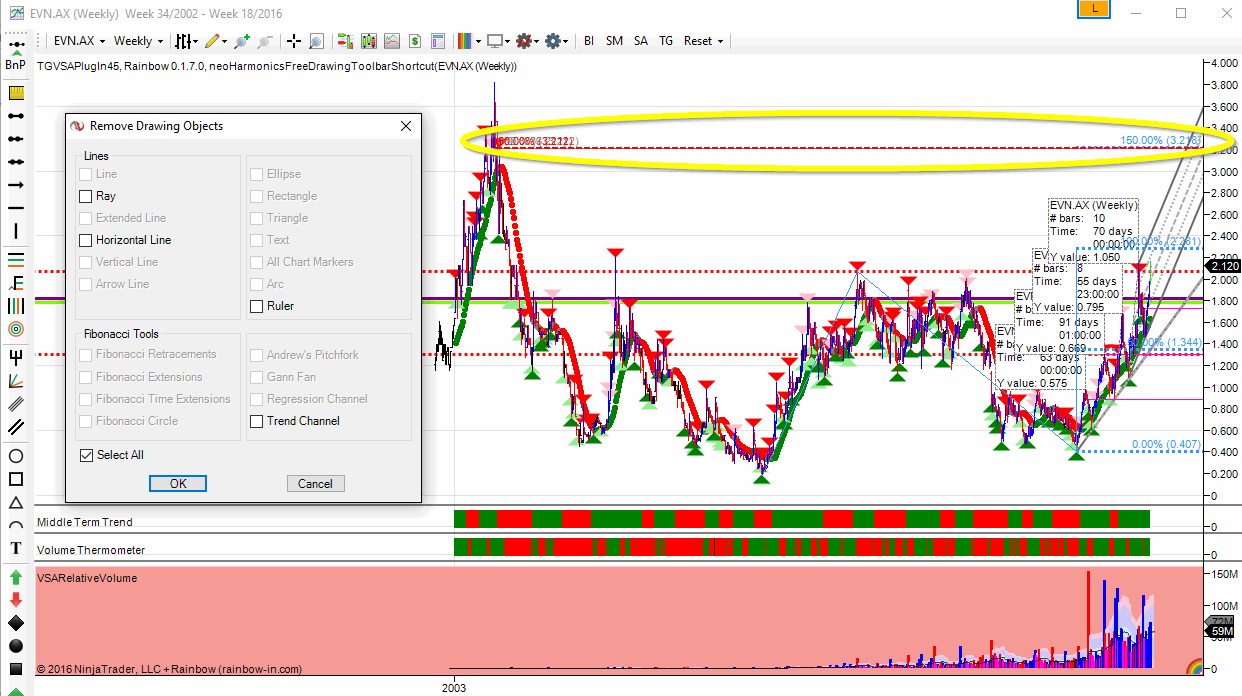Viewport: 1242px width, 696px height.
Task: Open the EVN.AX instrument dropdown
Action: tap(79, 41)
